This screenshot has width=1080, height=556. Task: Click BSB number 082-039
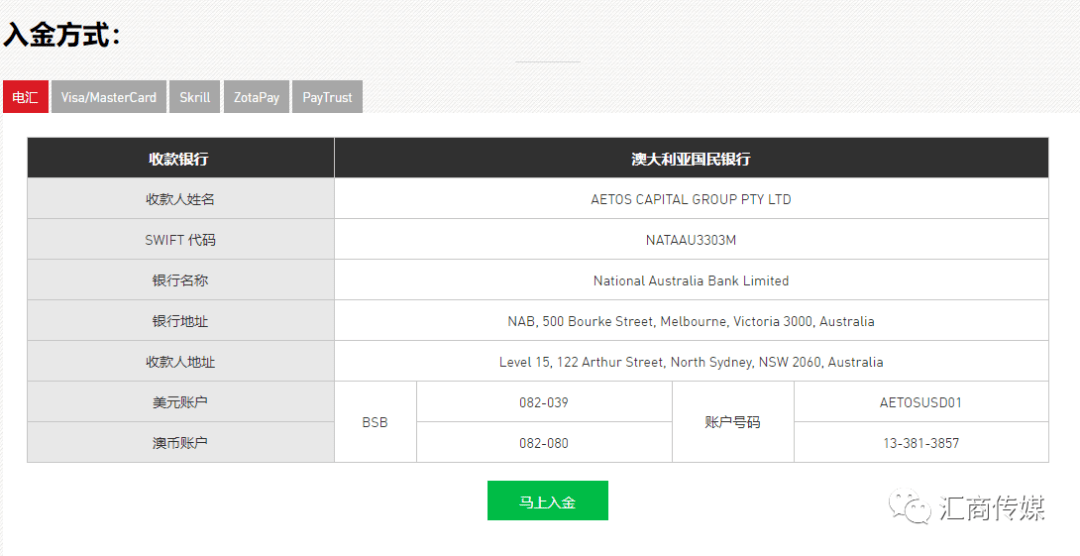[x=544, y=402]
